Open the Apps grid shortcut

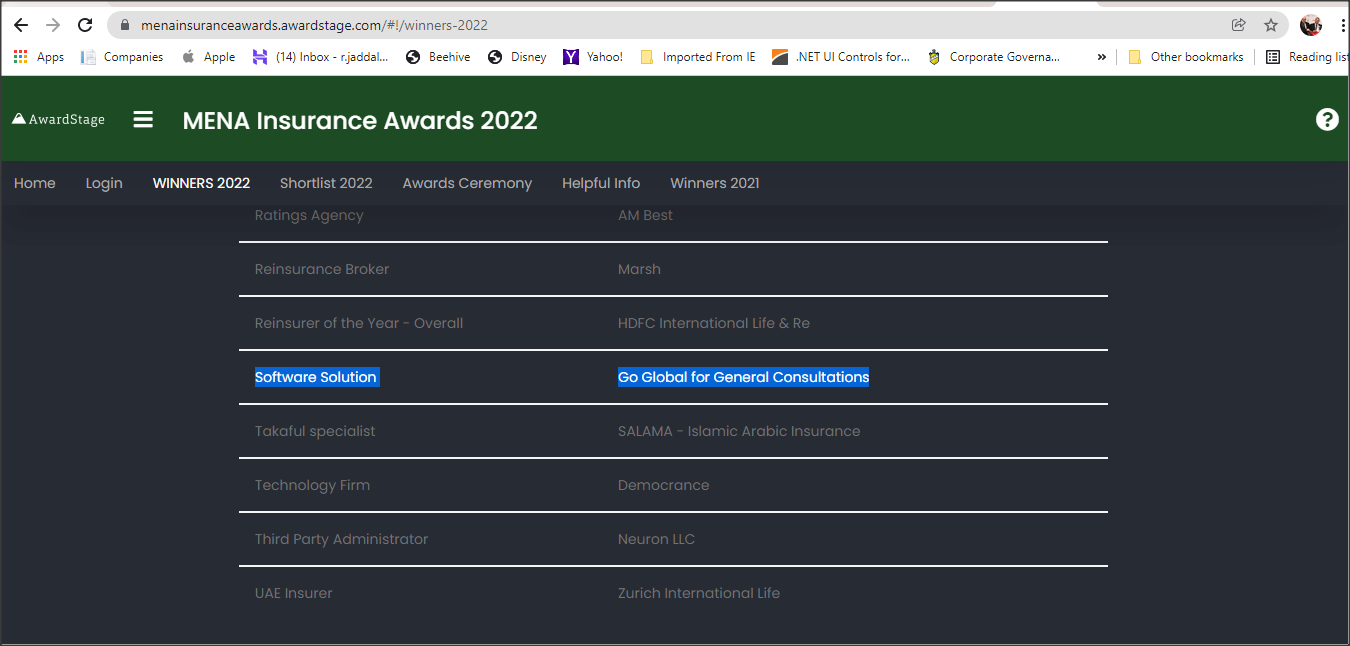coord(38,57)
